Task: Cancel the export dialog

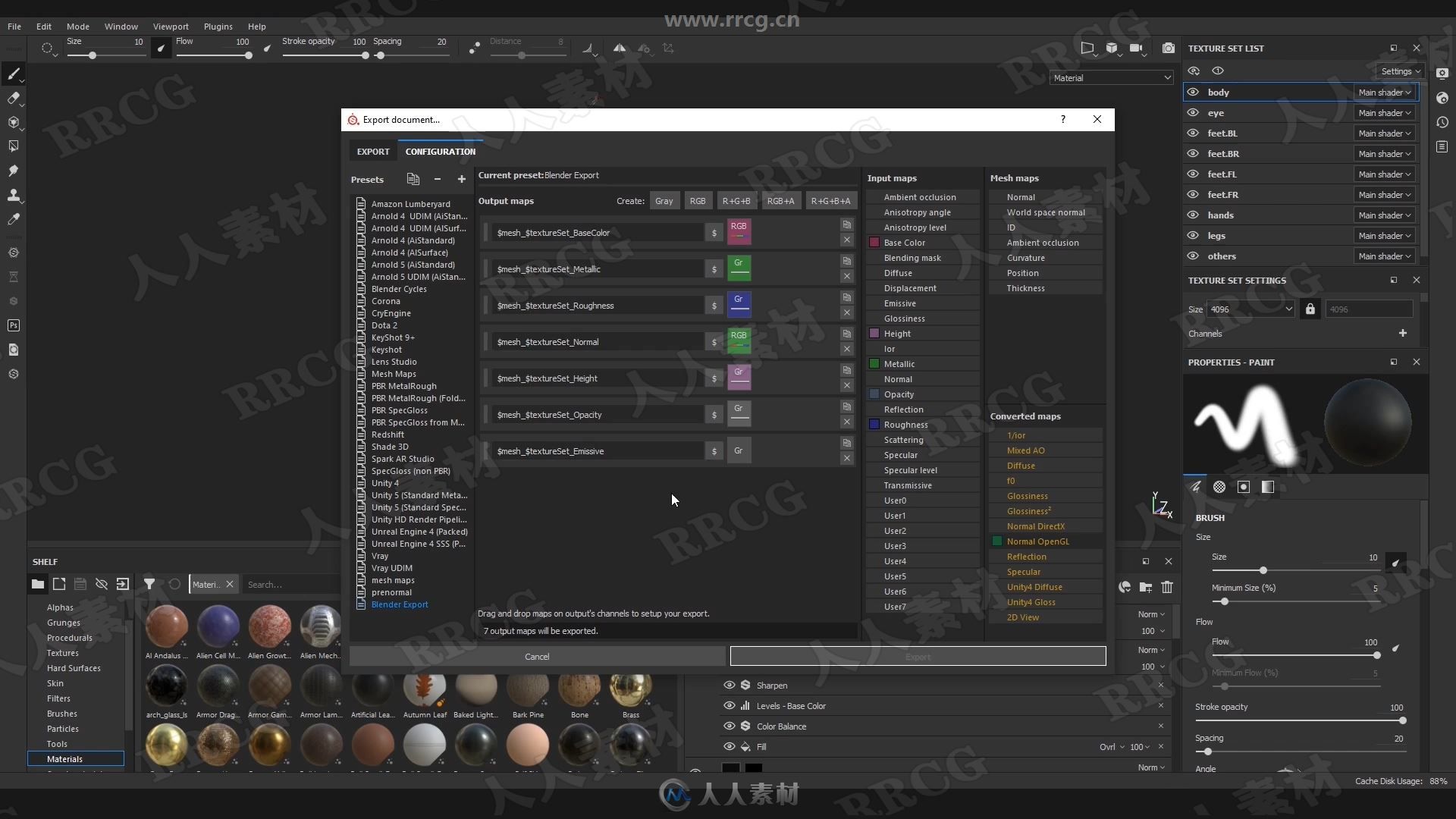Action: pos(537,656)
